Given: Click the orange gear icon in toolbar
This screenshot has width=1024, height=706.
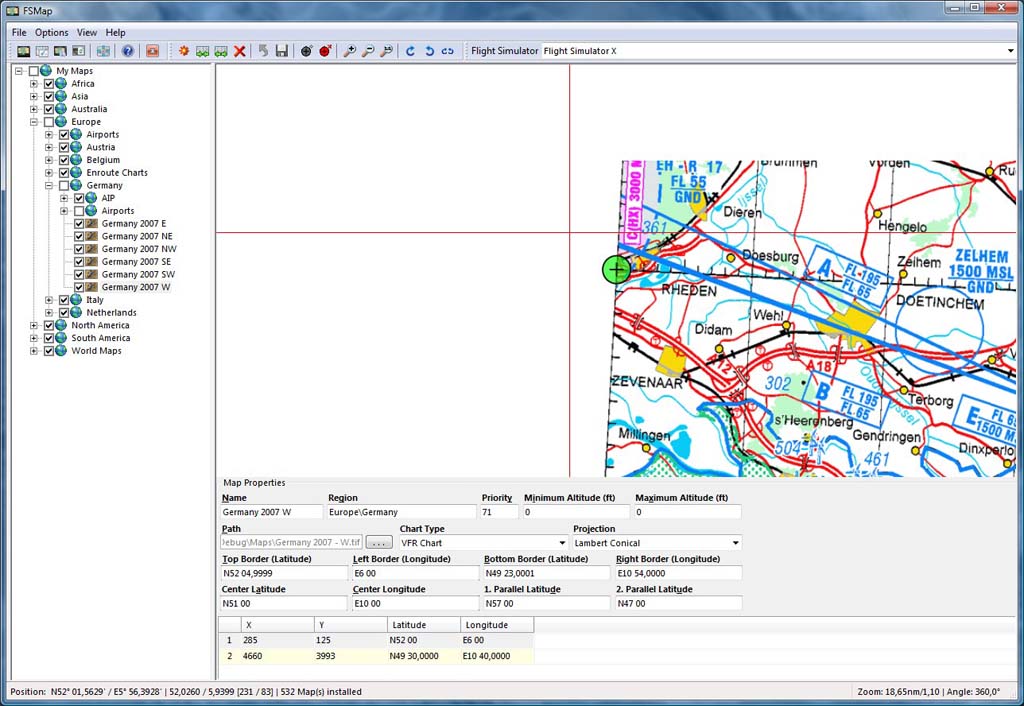Looking at the screenshot, I should [x=184, y=51].
